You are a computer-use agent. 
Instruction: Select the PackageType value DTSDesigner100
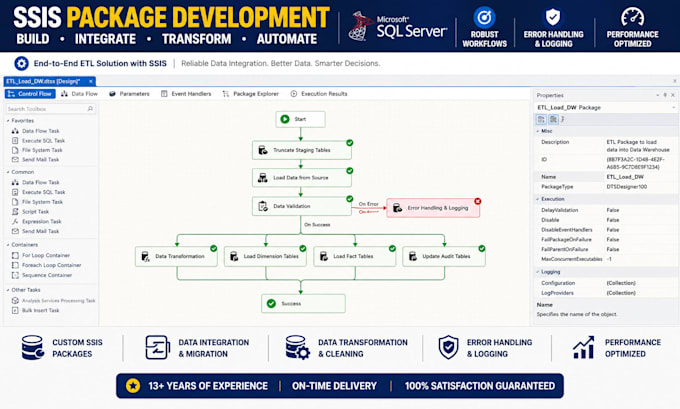click(626, 187)
